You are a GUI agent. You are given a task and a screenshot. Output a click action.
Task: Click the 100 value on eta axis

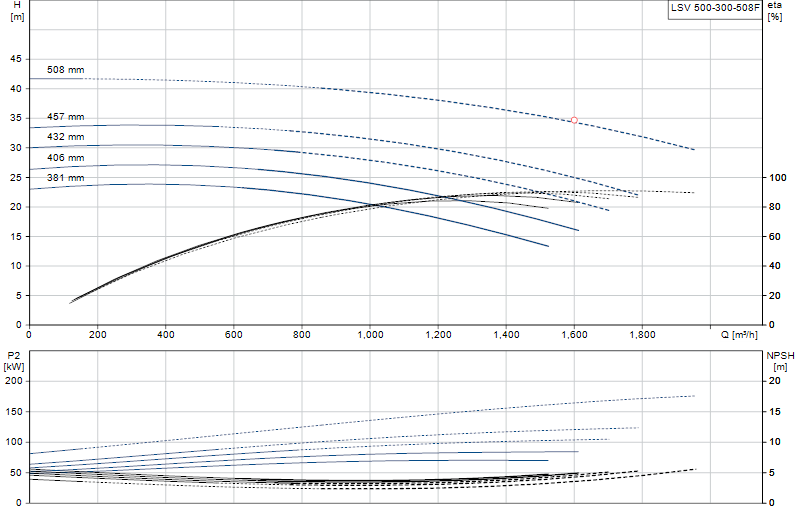click(778, 178)
